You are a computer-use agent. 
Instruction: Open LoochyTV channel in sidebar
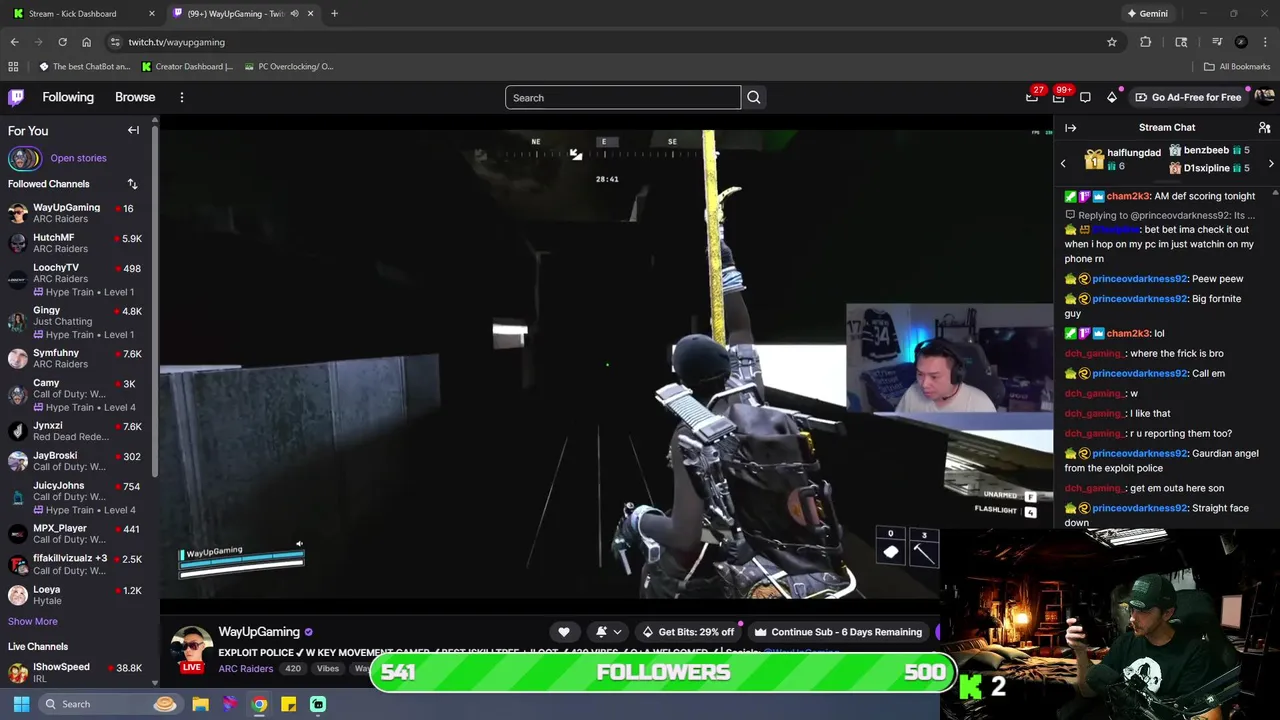tap(76, 279)
